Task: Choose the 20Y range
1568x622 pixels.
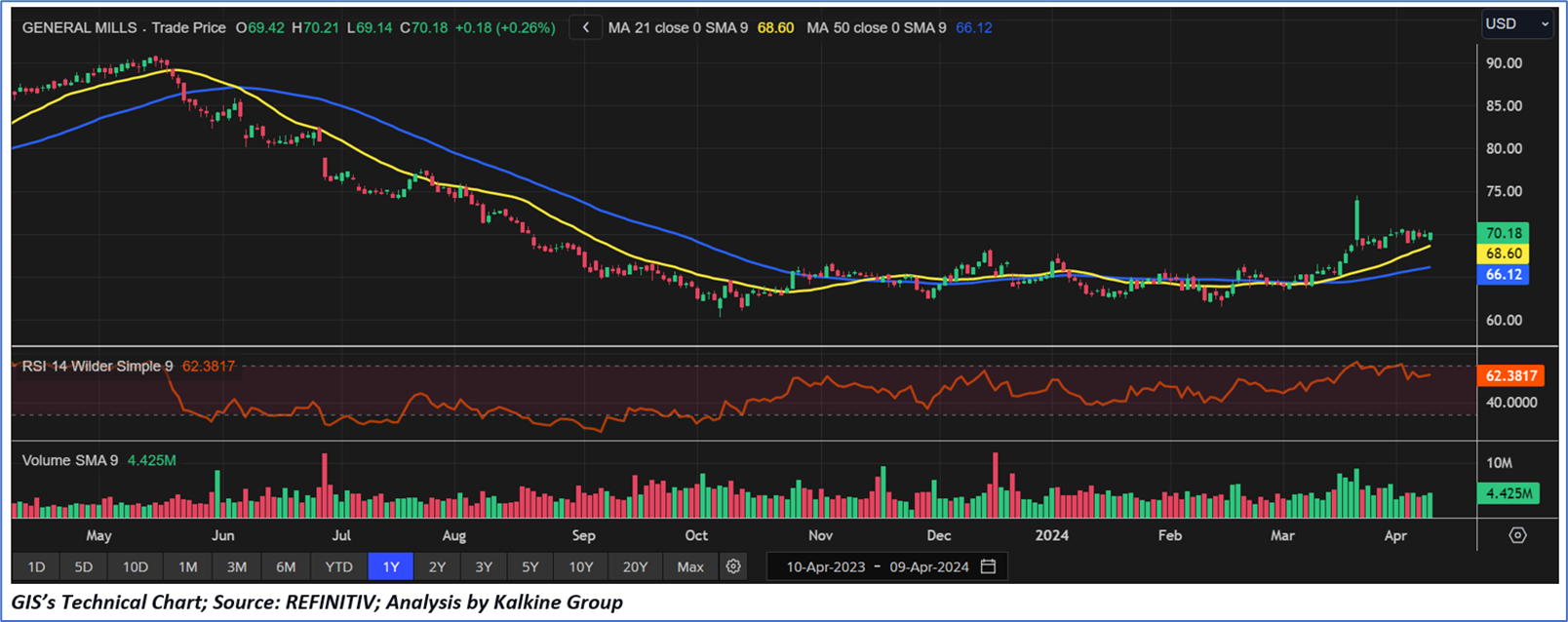Action: (635, 566)
